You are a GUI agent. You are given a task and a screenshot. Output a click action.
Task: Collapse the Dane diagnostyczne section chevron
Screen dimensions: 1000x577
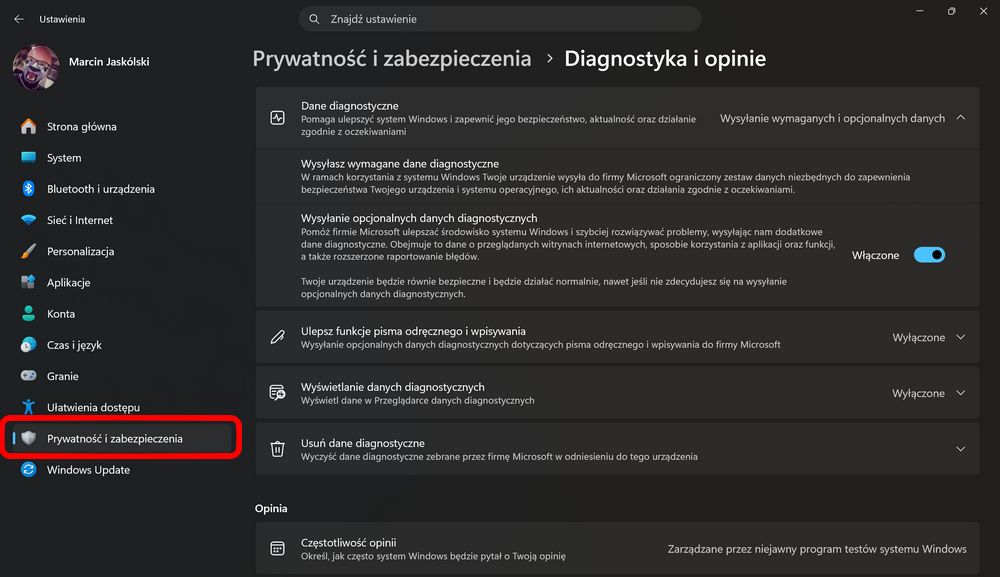(x=960, y=118)
